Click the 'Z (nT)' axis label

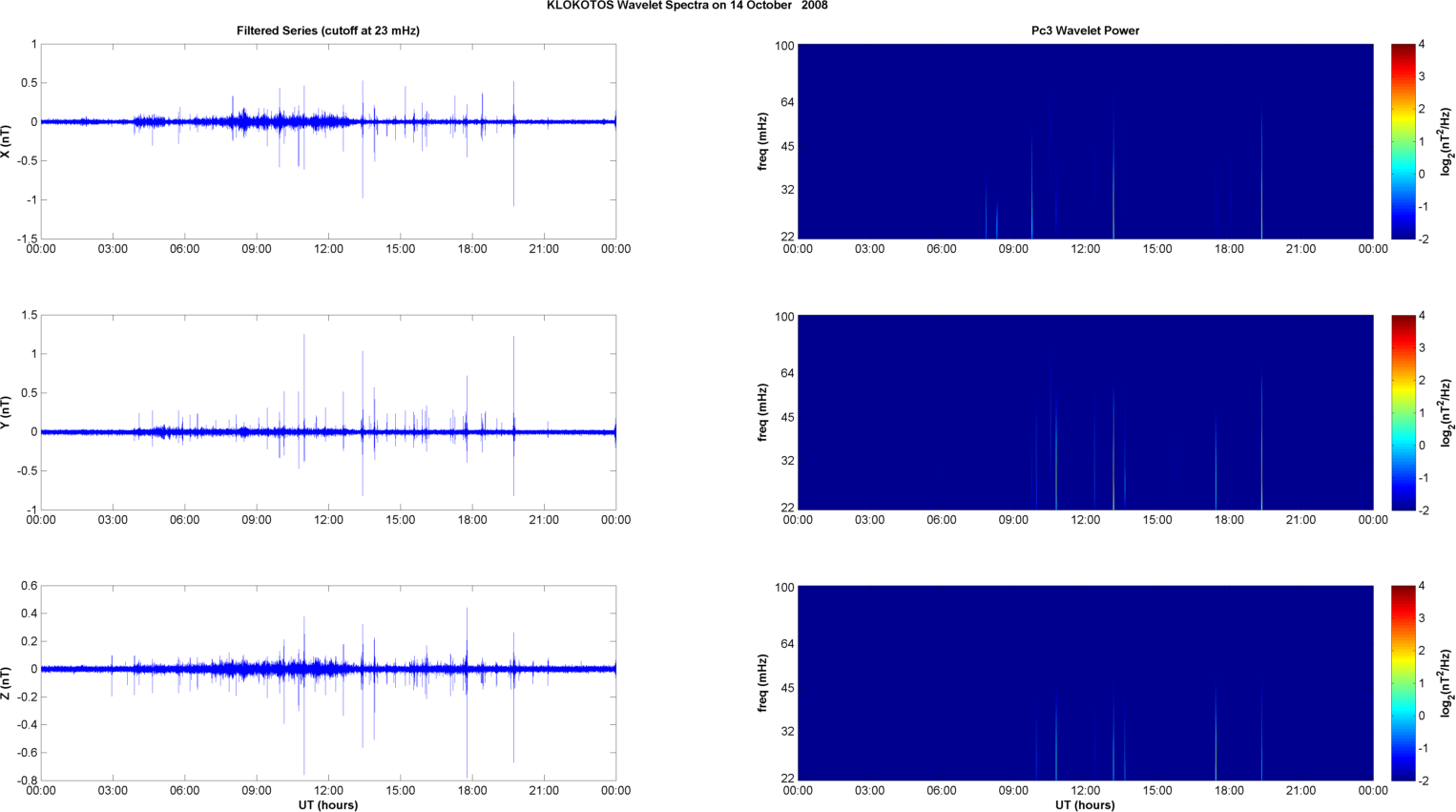pos(7,682)
